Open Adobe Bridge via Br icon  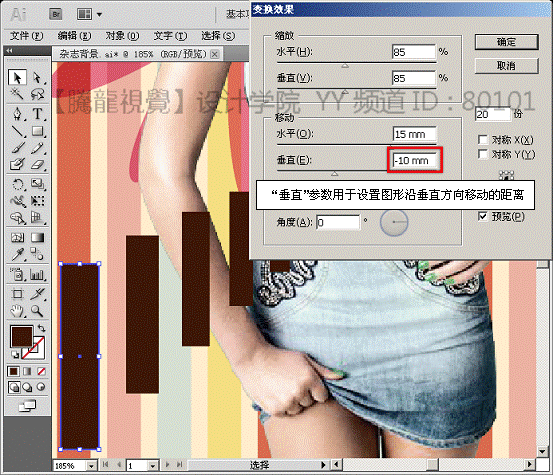tap(55, 14)
